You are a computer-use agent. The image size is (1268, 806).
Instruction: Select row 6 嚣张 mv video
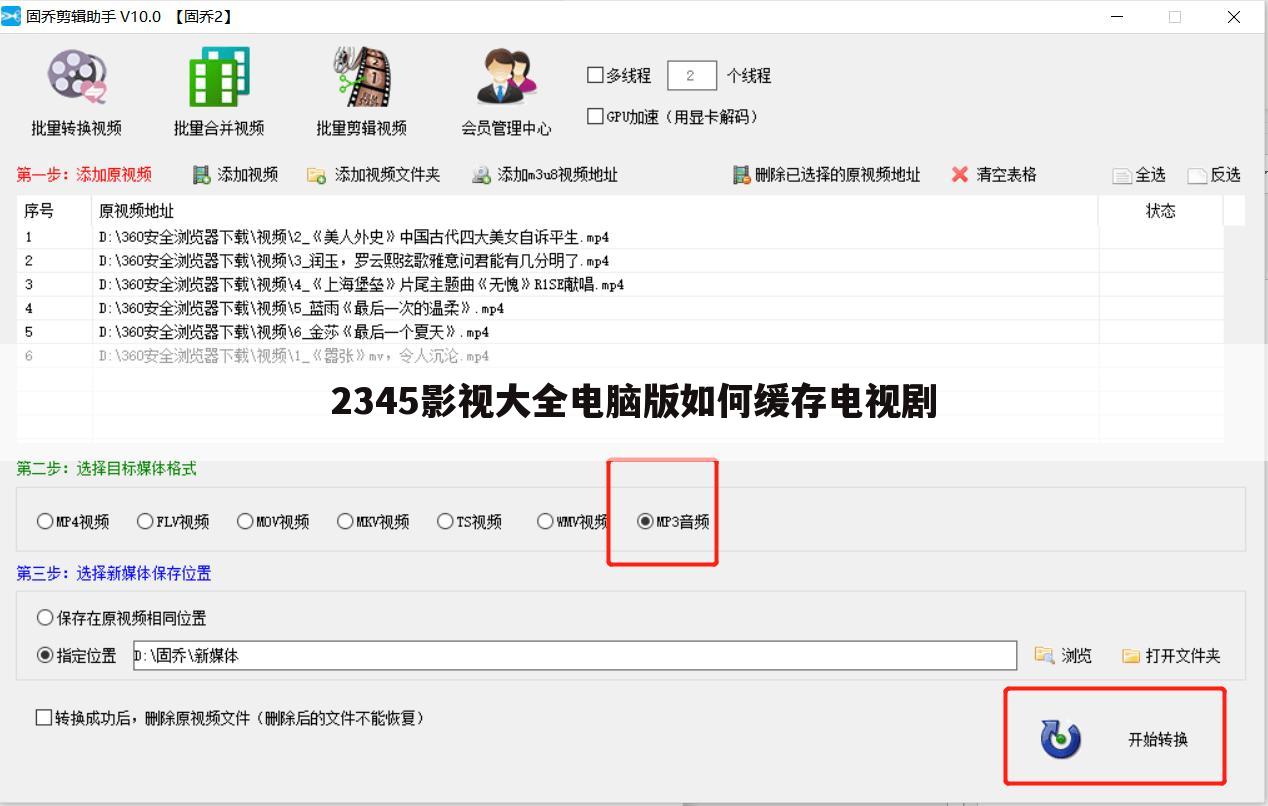pyautogui.click(x=620, y=356)
